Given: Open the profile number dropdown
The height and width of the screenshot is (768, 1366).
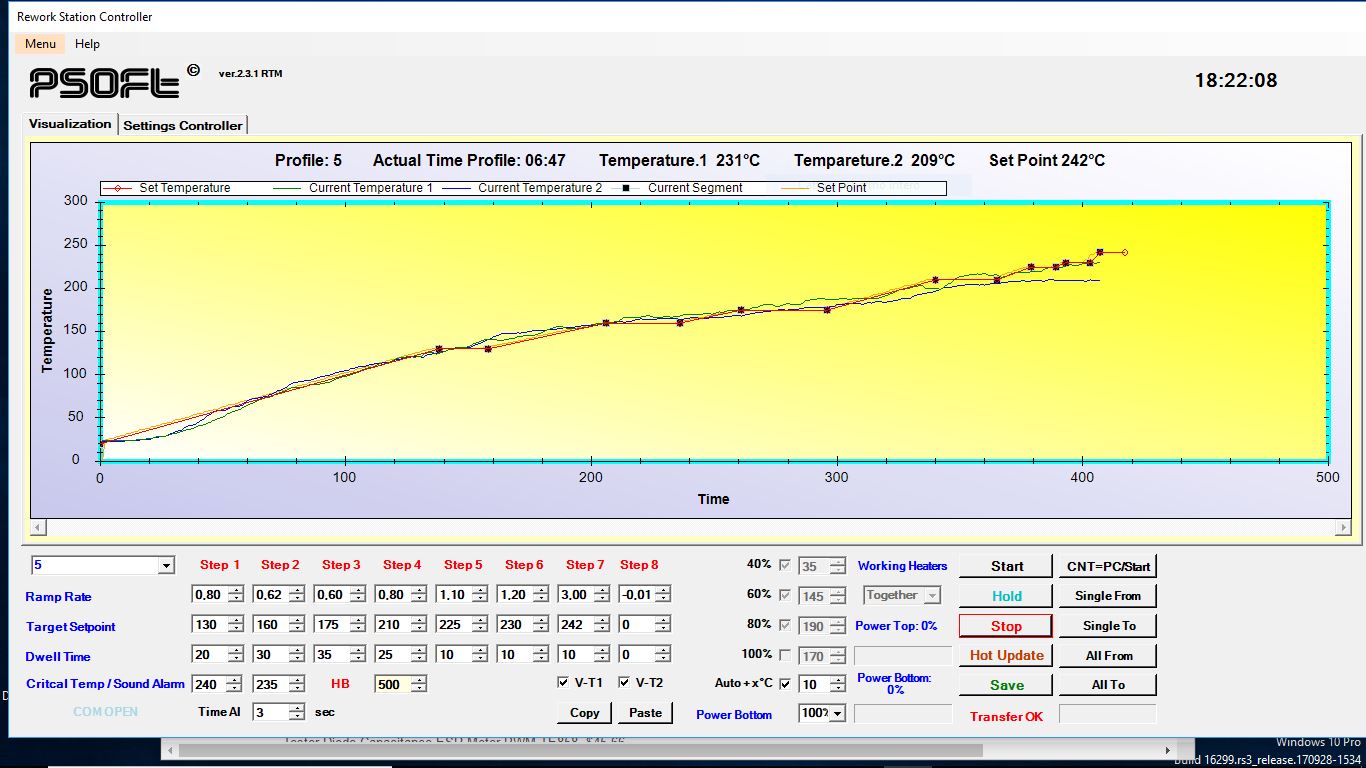Looking at the screenshot, I should pyautogui.click(x=166, y=566).
